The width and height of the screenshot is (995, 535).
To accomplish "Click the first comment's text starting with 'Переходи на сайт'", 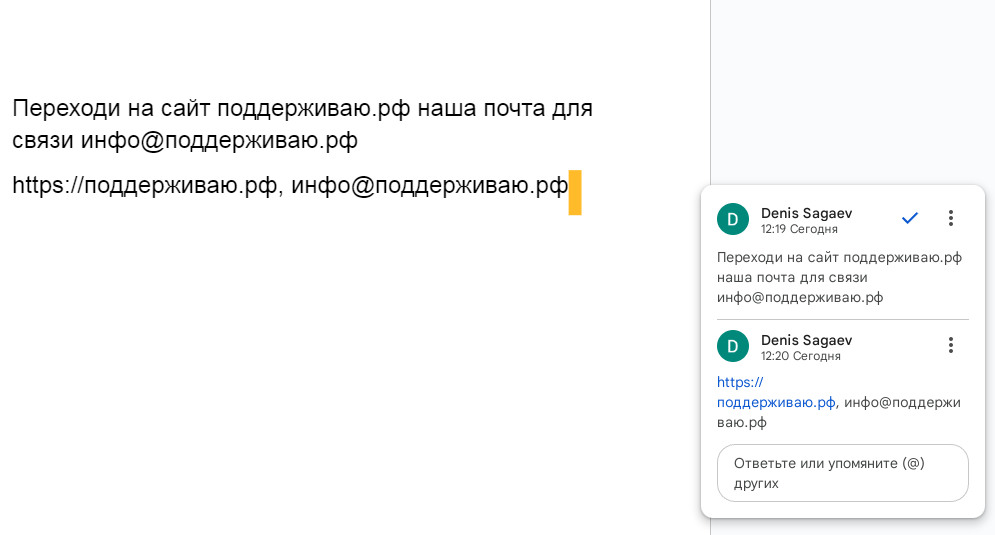I will (x=838, y=277).
